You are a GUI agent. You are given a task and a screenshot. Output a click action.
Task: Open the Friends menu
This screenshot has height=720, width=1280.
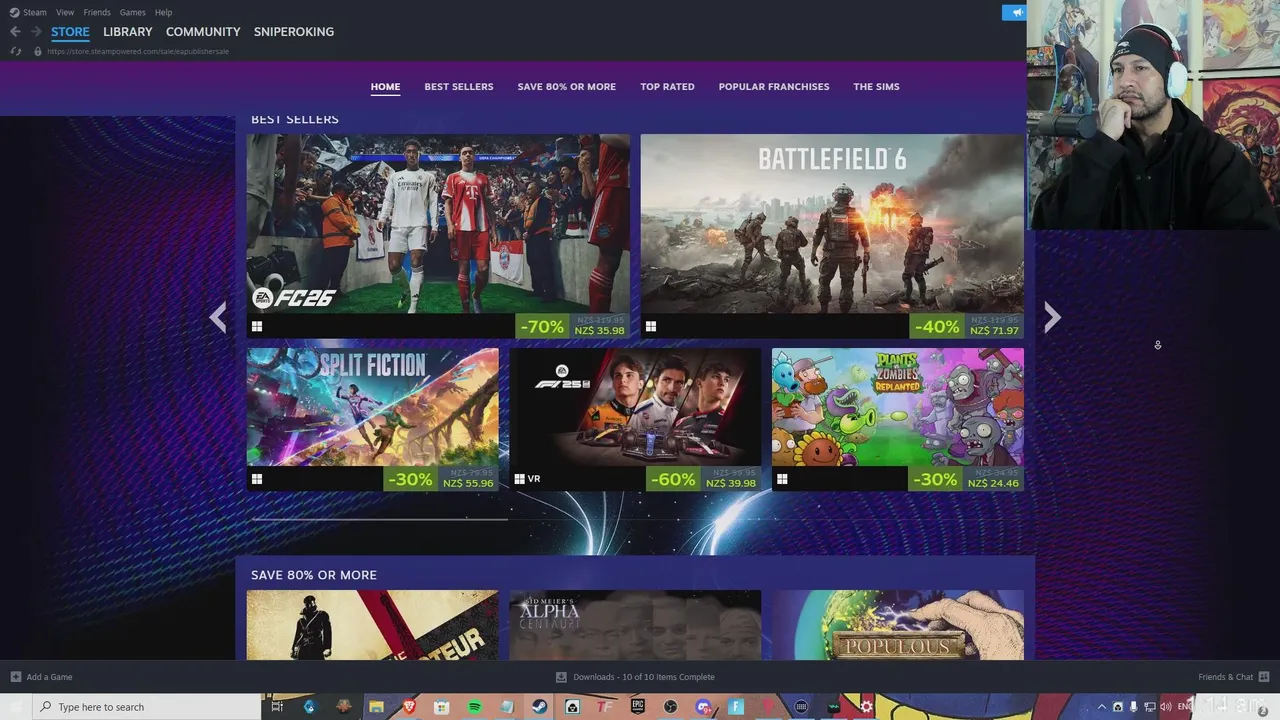pos(97,12)
